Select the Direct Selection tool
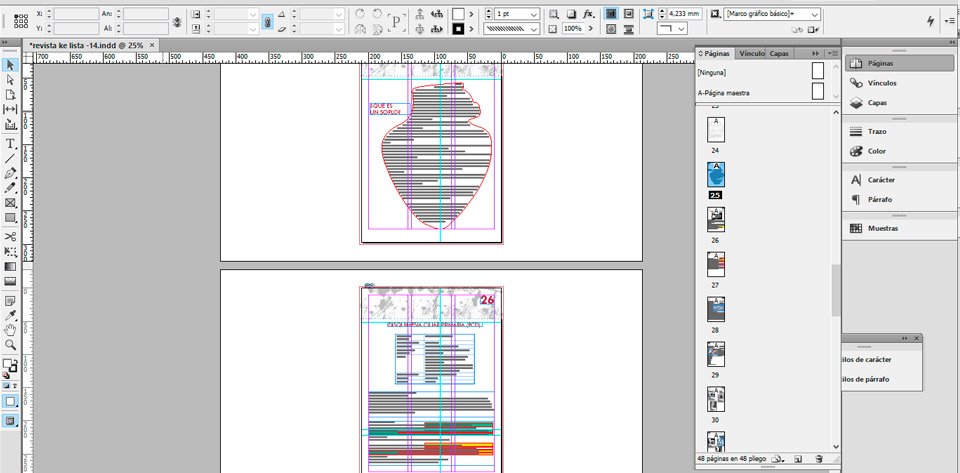Viewport: 960px width, 473px height. click(x=10, y=79)
